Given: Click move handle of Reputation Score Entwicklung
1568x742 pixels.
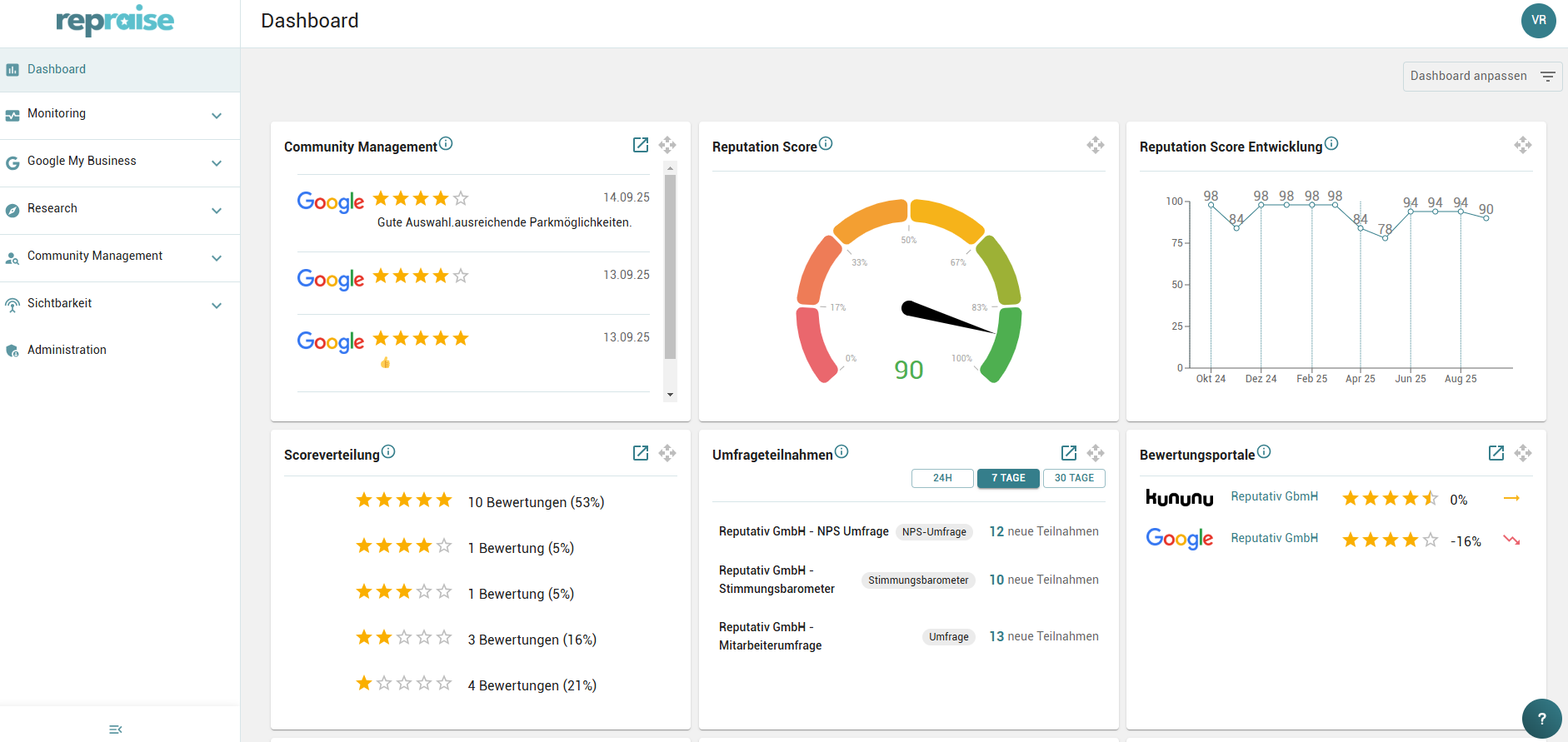Looking at the screenshot, I should click(1523, 145).
